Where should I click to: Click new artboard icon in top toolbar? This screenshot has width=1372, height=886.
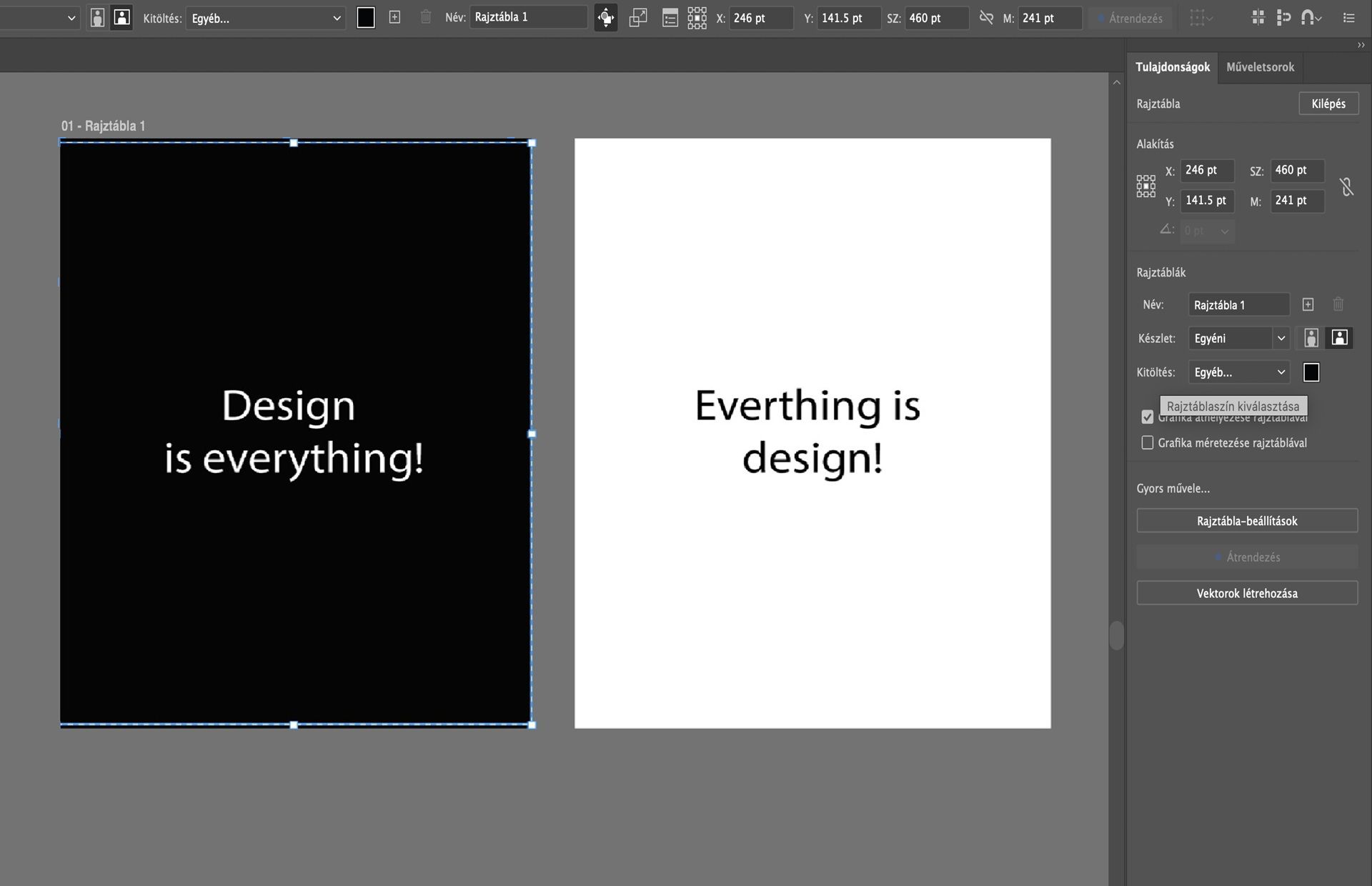[x=394, y=17]
